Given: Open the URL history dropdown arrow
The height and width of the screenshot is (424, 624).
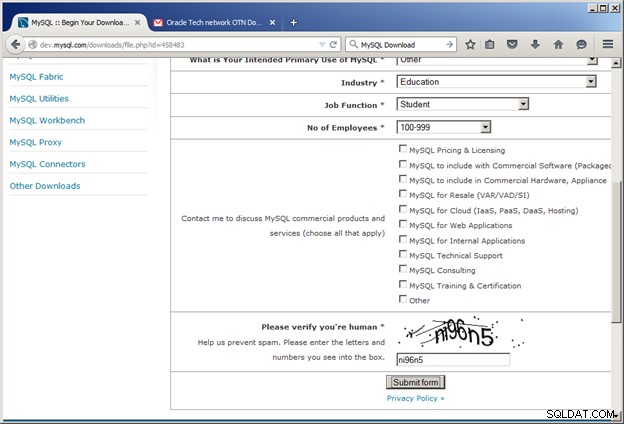Looking at the screenshot, I should [x=322, y=45].
